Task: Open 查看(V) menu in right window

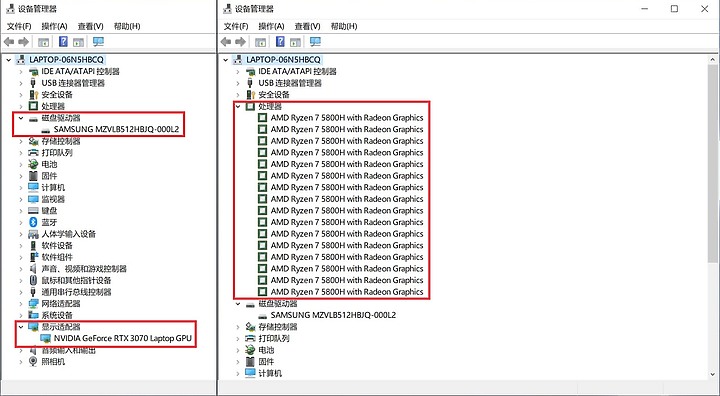Action: tap(307, 26)
